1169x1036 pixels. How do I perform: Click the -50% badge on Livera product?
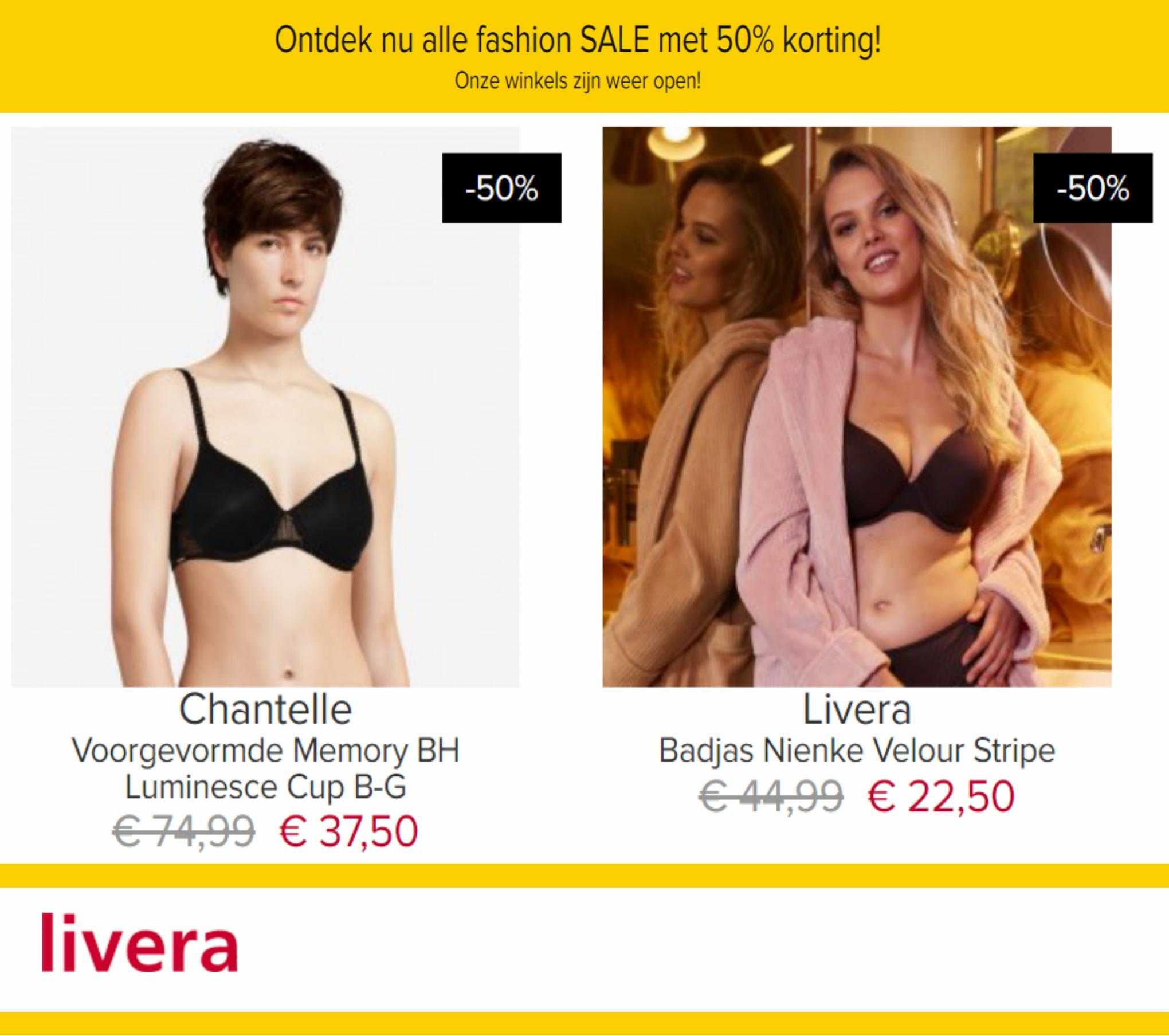1093,188
